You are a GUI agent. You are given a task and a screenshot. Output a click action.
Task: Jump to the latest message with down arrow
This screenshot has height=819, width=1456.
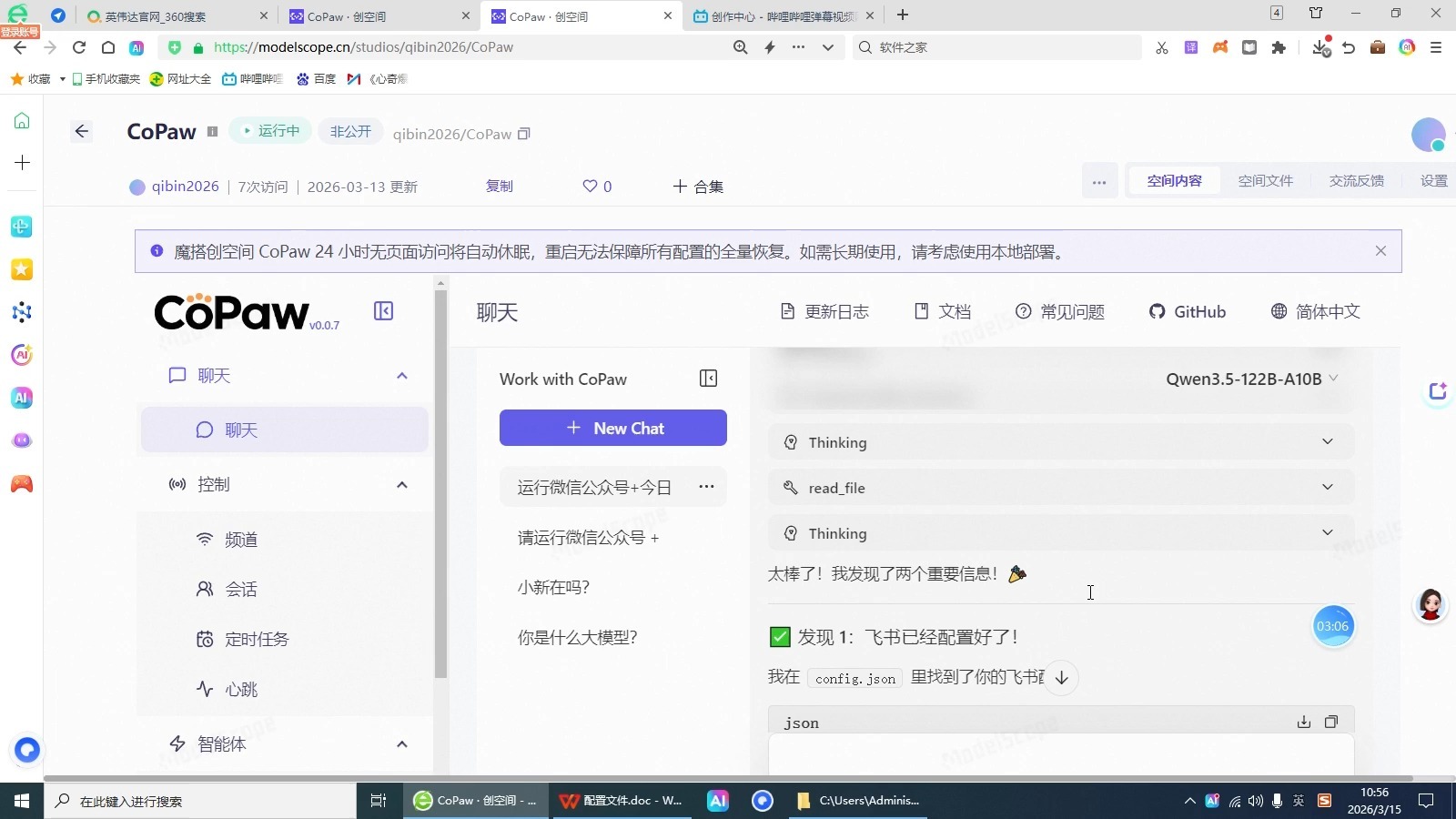click(1061, 678)
